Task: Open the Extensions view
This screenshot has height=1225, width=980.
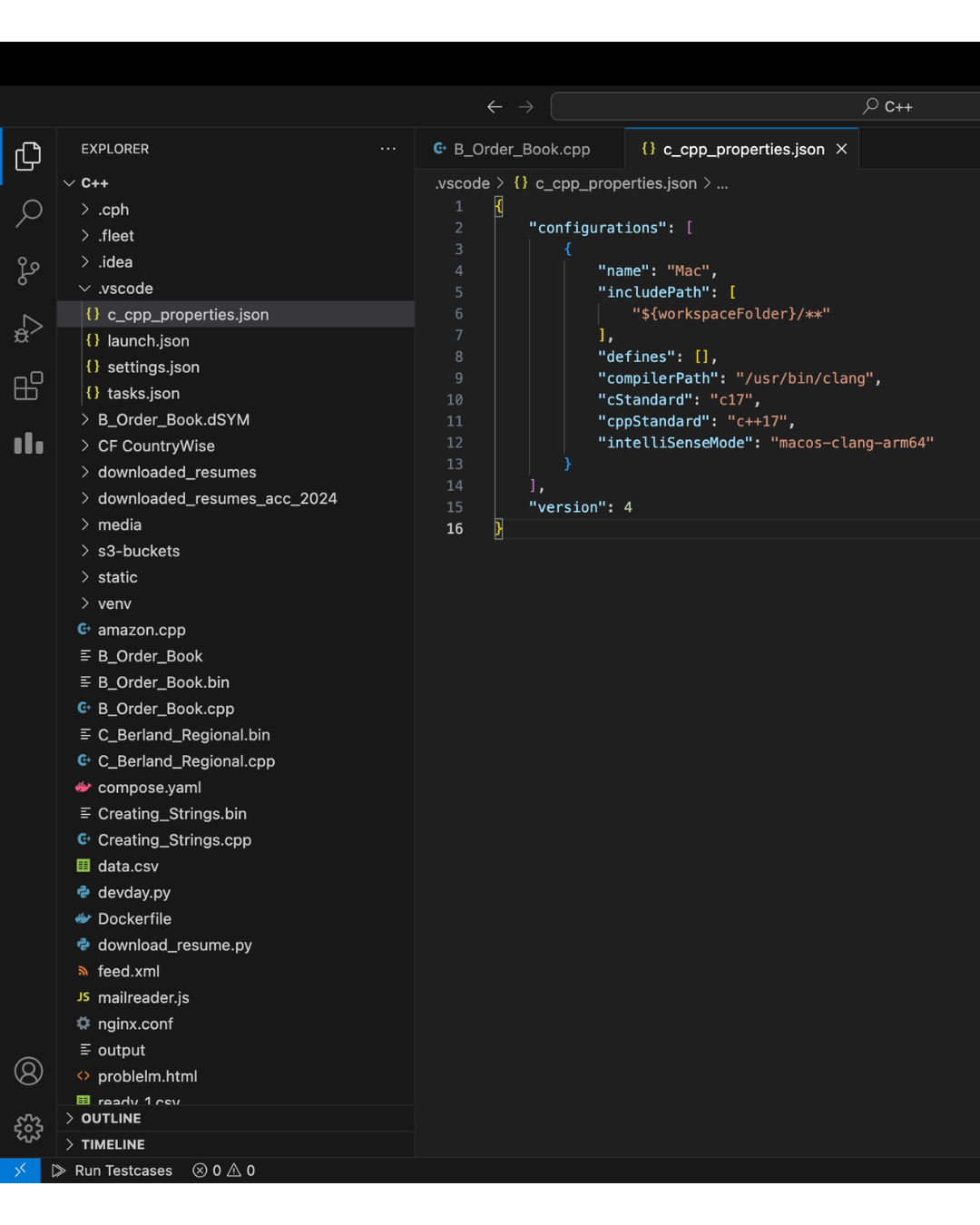Action: [28, 386]
